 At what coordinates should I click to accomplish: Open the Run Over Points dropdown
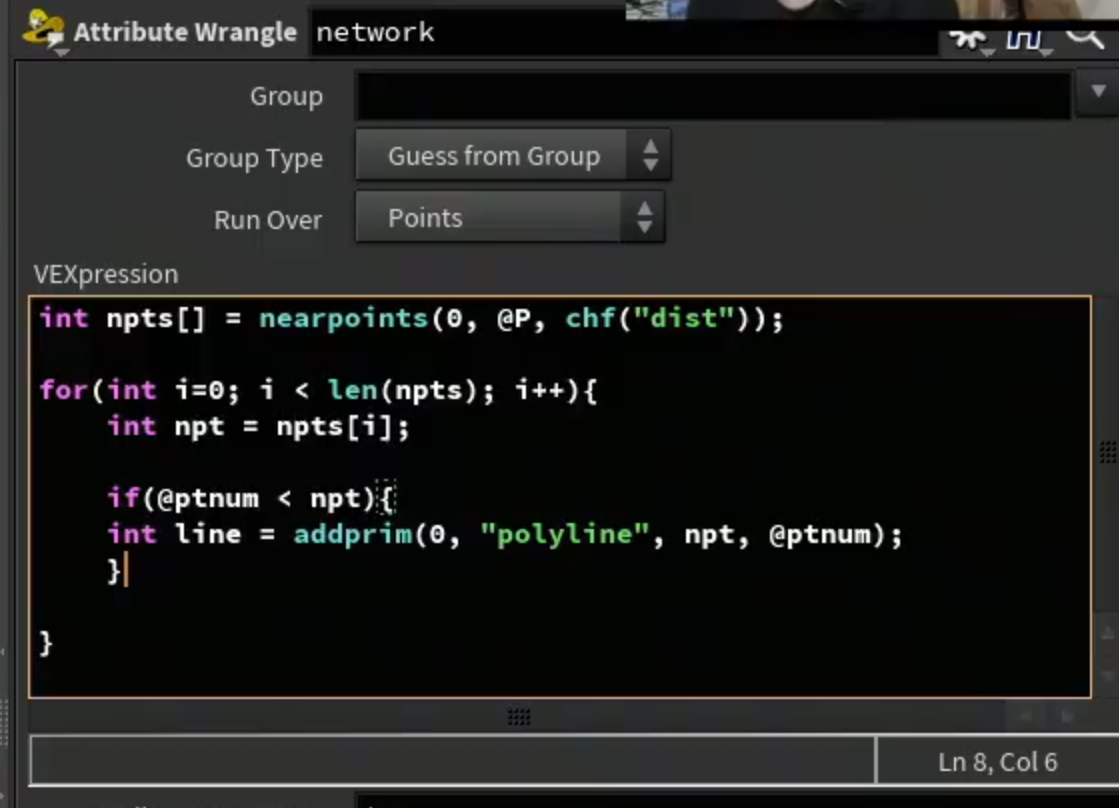(x=510, y=217)
